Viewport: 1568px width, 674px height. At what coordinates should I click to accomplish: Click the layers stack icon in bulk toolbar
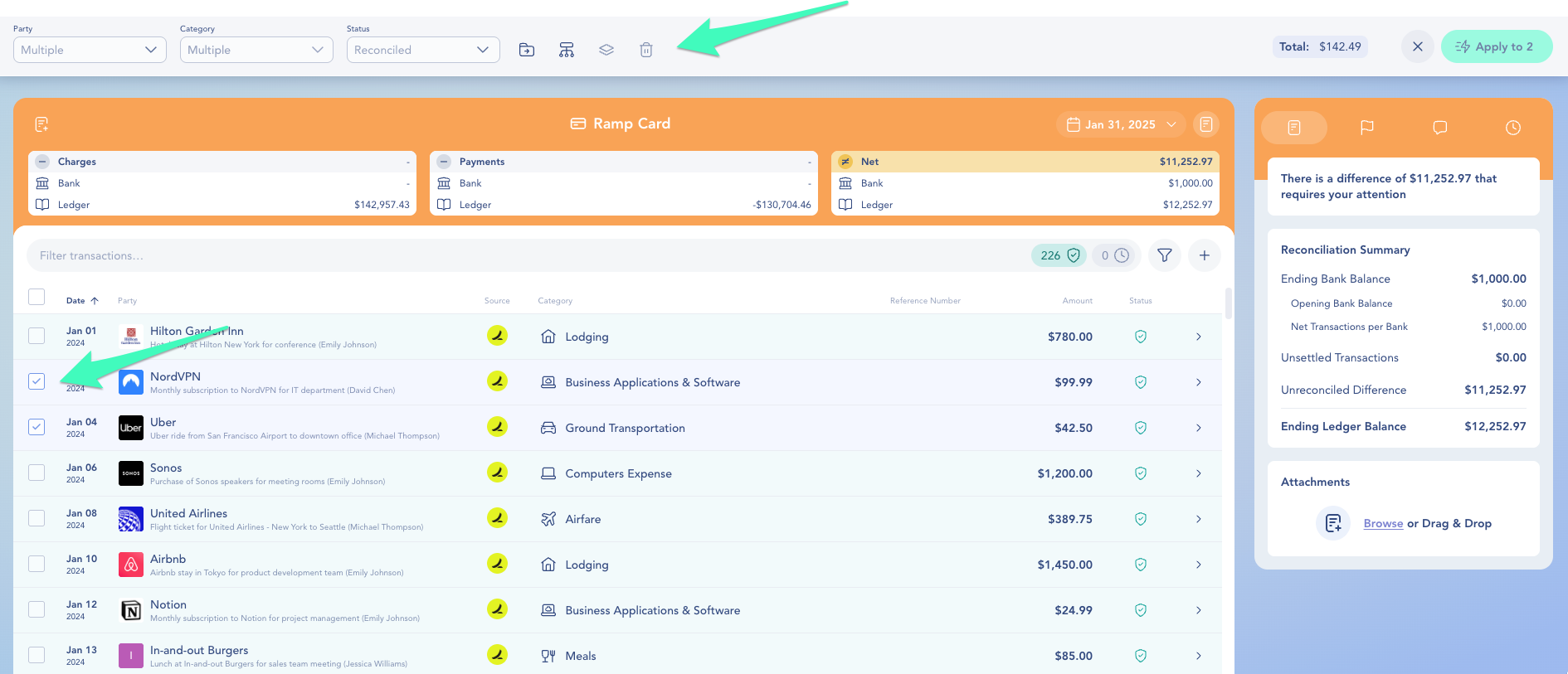(606, 50)
